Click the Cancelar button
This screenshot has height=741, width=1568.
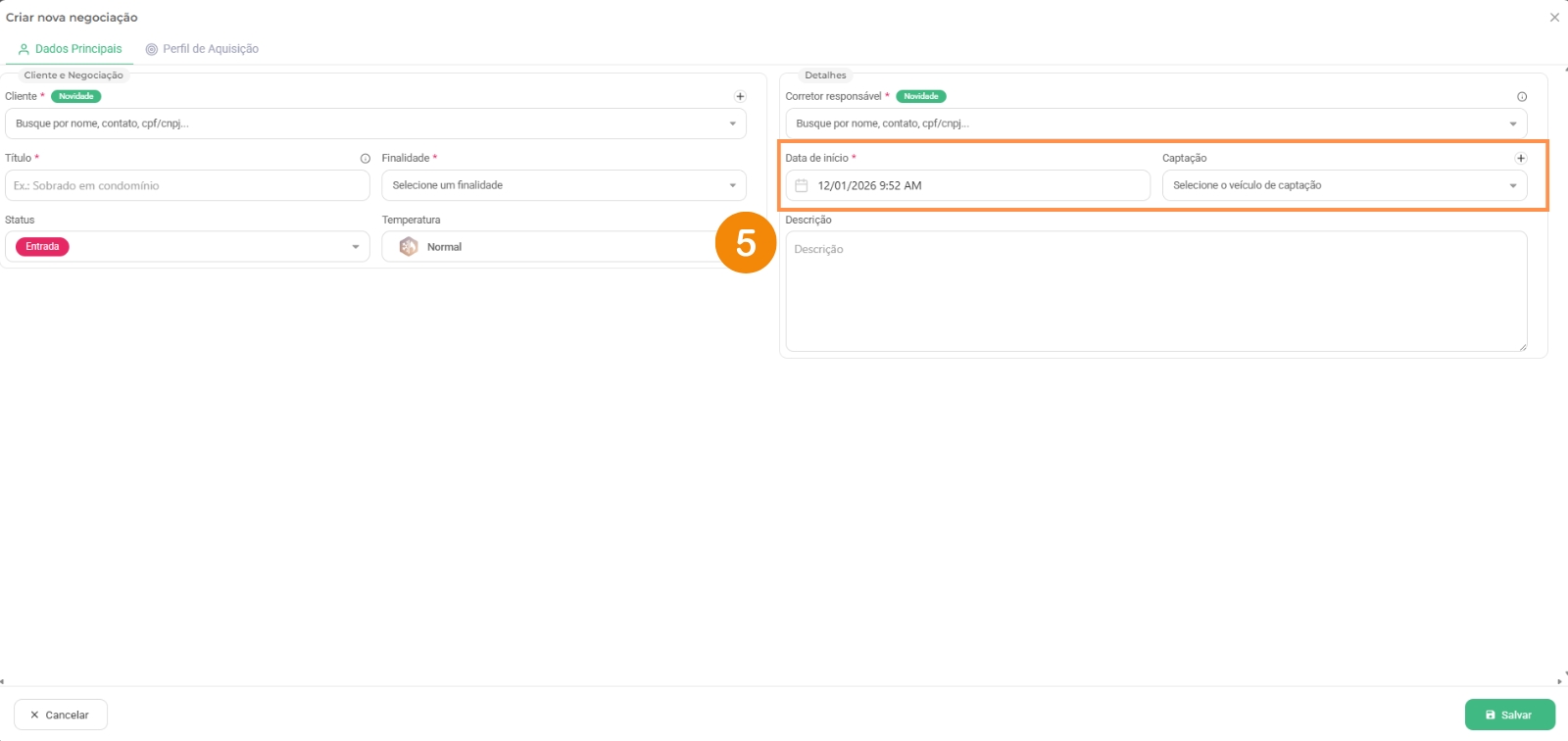pos(60,715)
